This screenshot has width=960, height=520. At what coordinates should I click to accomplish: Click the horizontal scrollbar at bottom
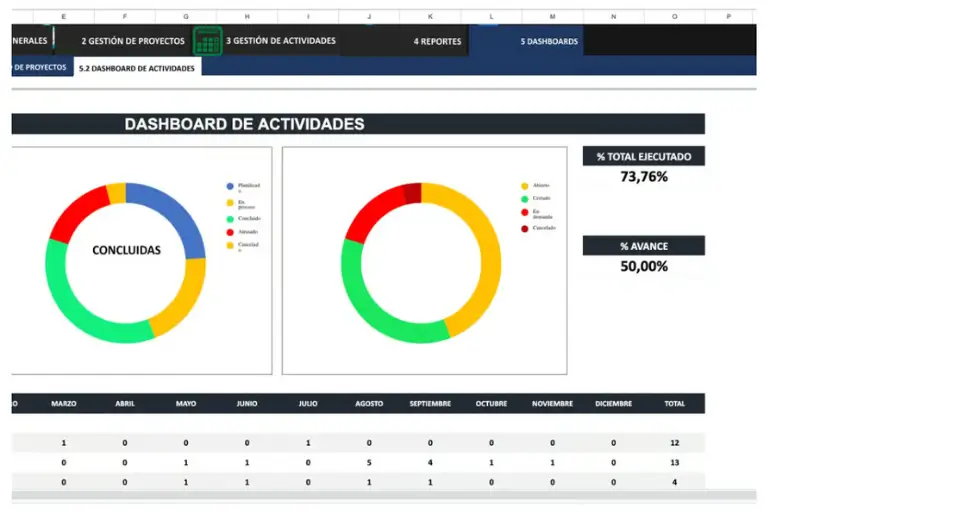380,495
